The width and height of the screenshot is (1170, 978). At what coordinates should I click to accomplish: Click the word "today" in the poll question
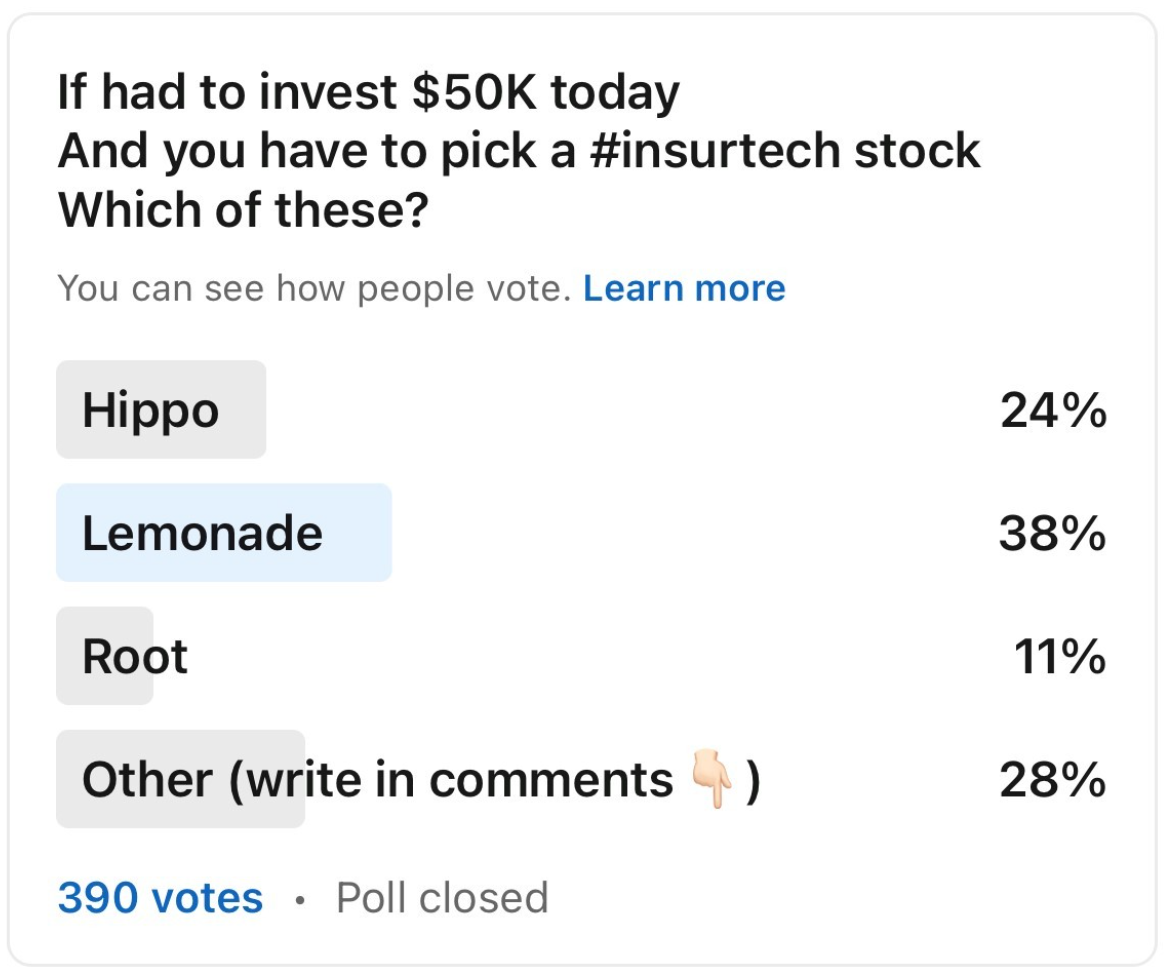615,94
